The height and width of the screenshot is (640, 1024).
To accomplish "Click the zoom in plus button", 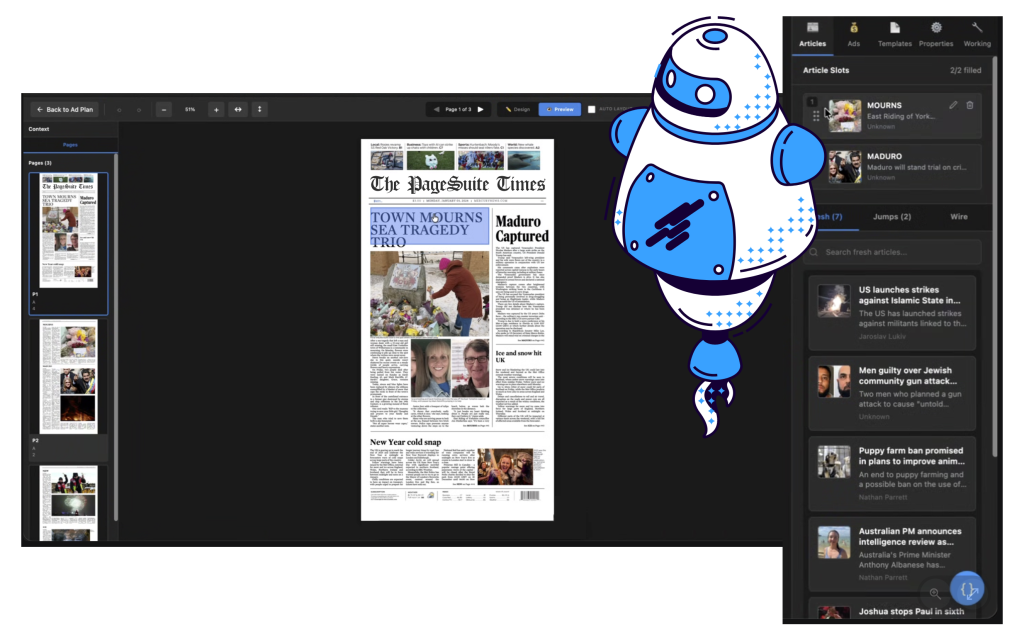I will pos(216,109).
